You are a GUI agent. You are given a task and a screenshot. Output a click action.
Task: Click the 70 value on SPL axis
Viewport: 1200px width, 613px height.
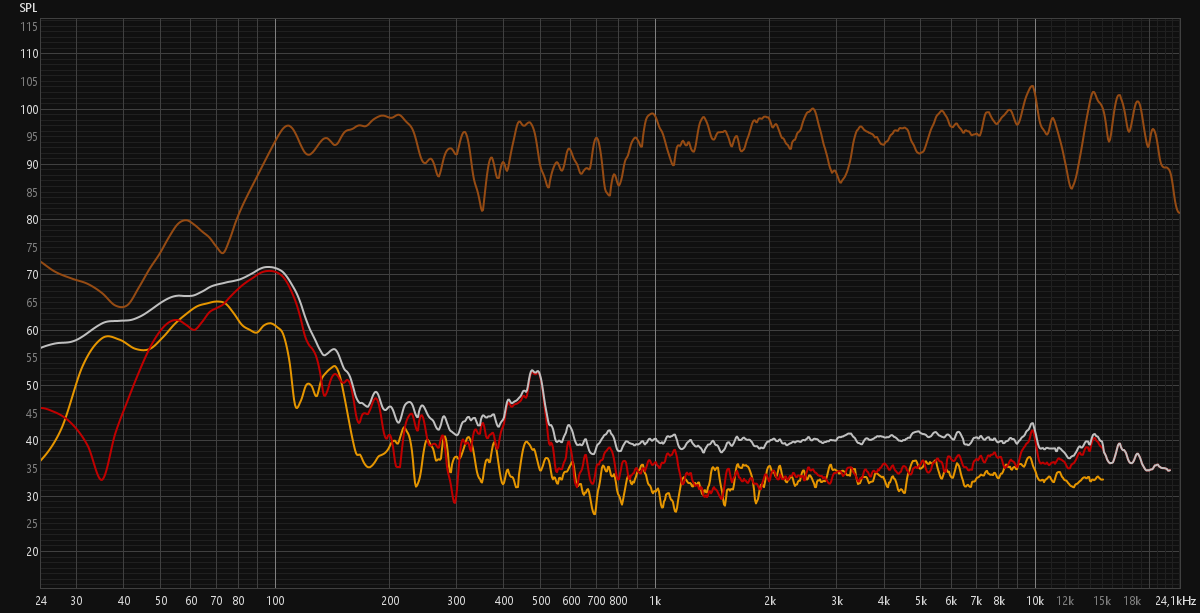point(31,275)
